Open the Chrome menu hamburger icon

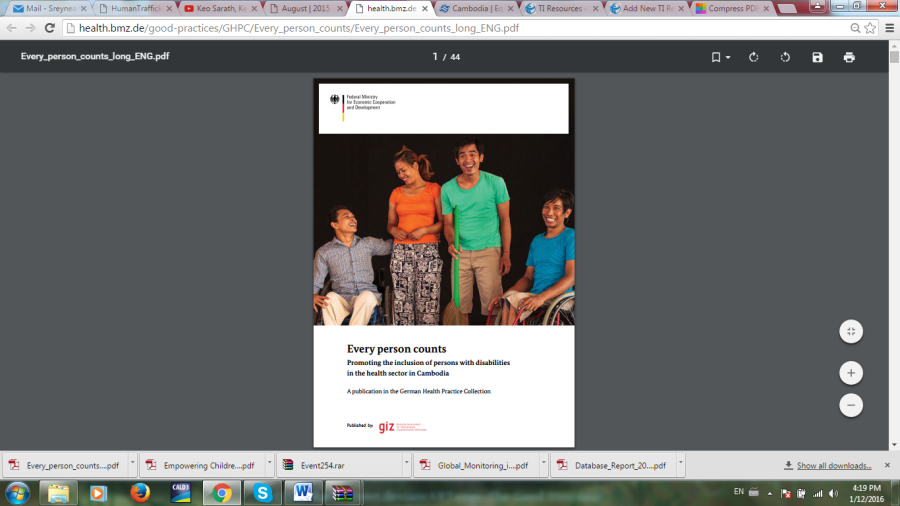coord(889,28)
